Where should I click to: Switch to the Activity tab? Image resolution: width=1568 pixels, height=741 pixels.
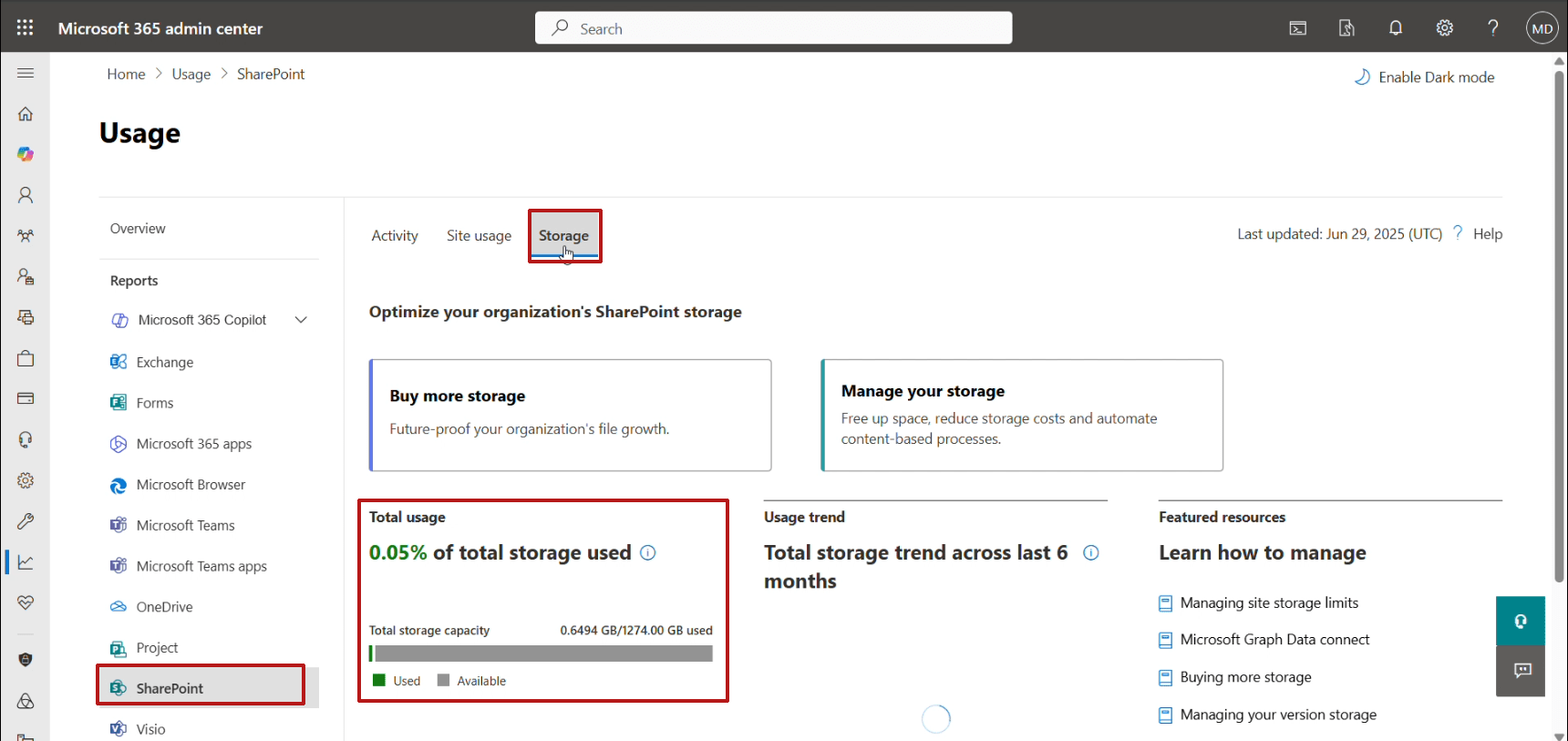click(395, 236)
